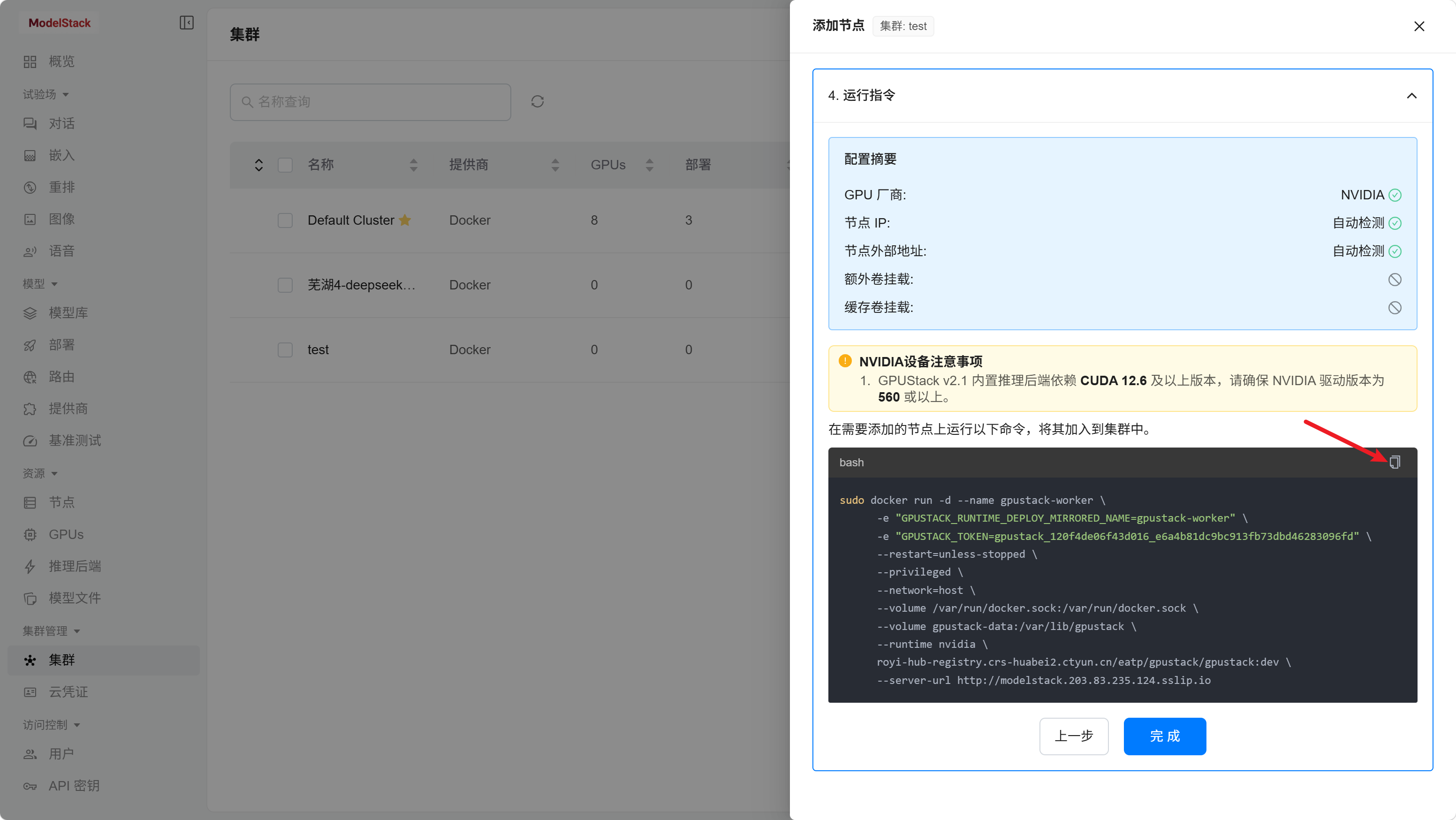
Task: Click the 集群: test tag
Action: click(902, 26)
